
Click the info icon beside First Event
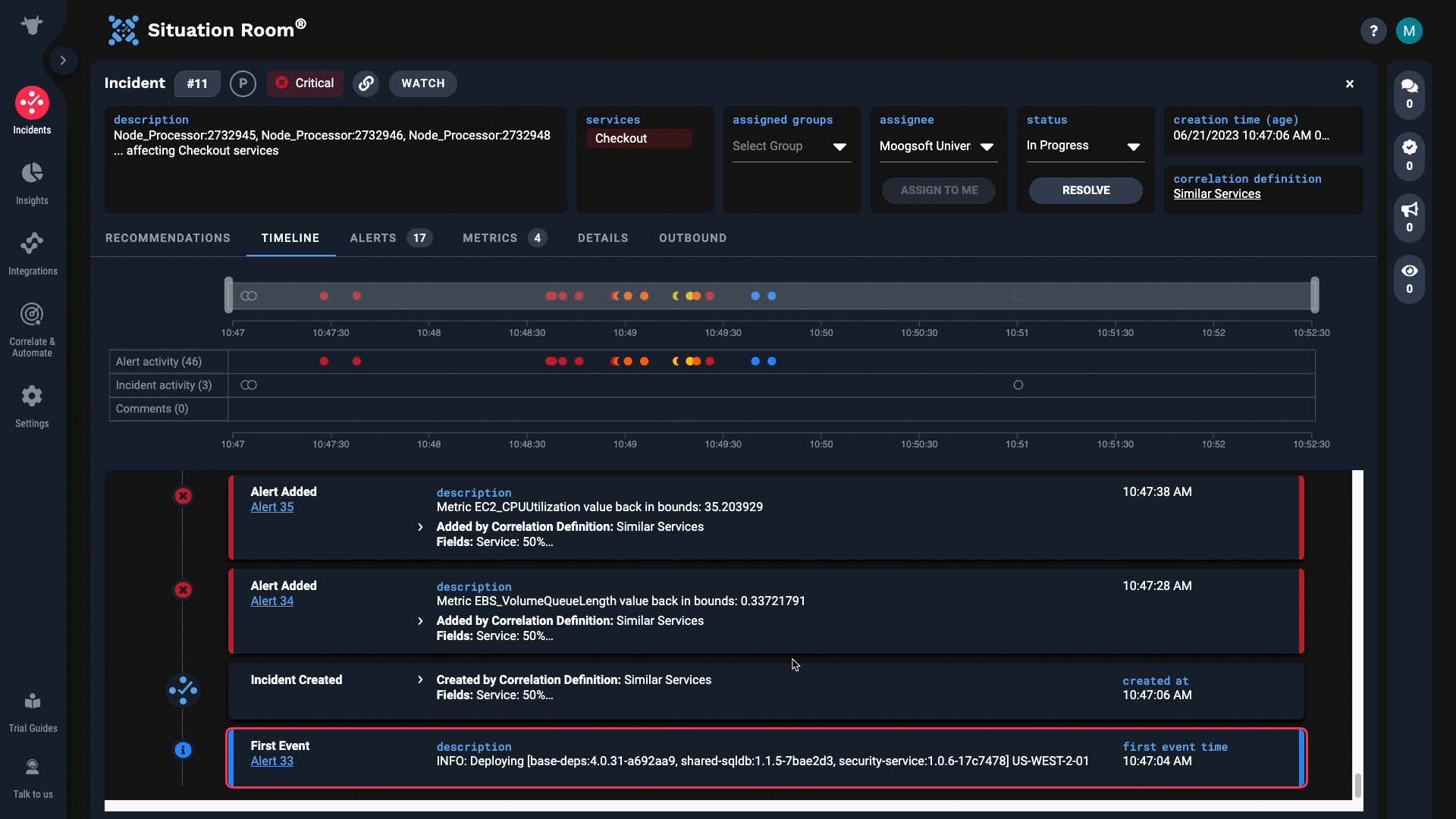pyautogui.click(x=183, y=750)
